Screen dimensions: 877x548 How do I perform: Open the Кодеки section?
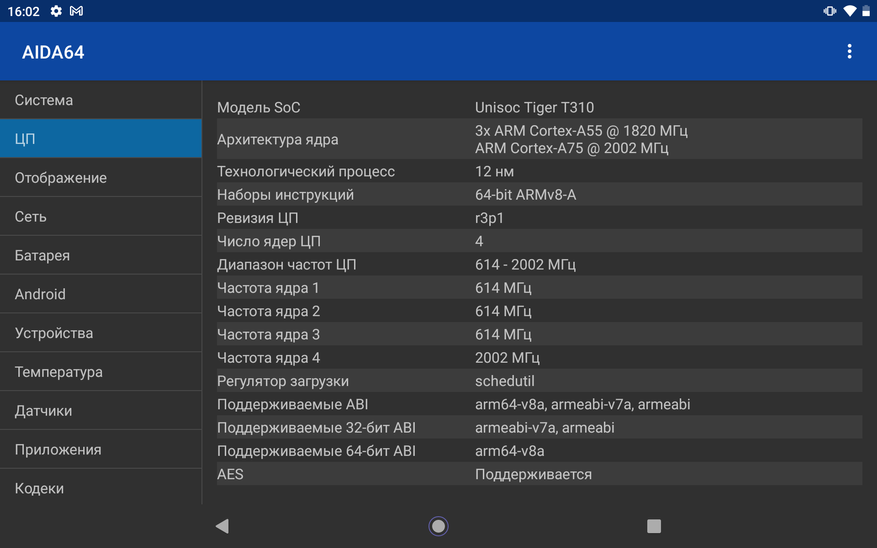coord(100,489)
